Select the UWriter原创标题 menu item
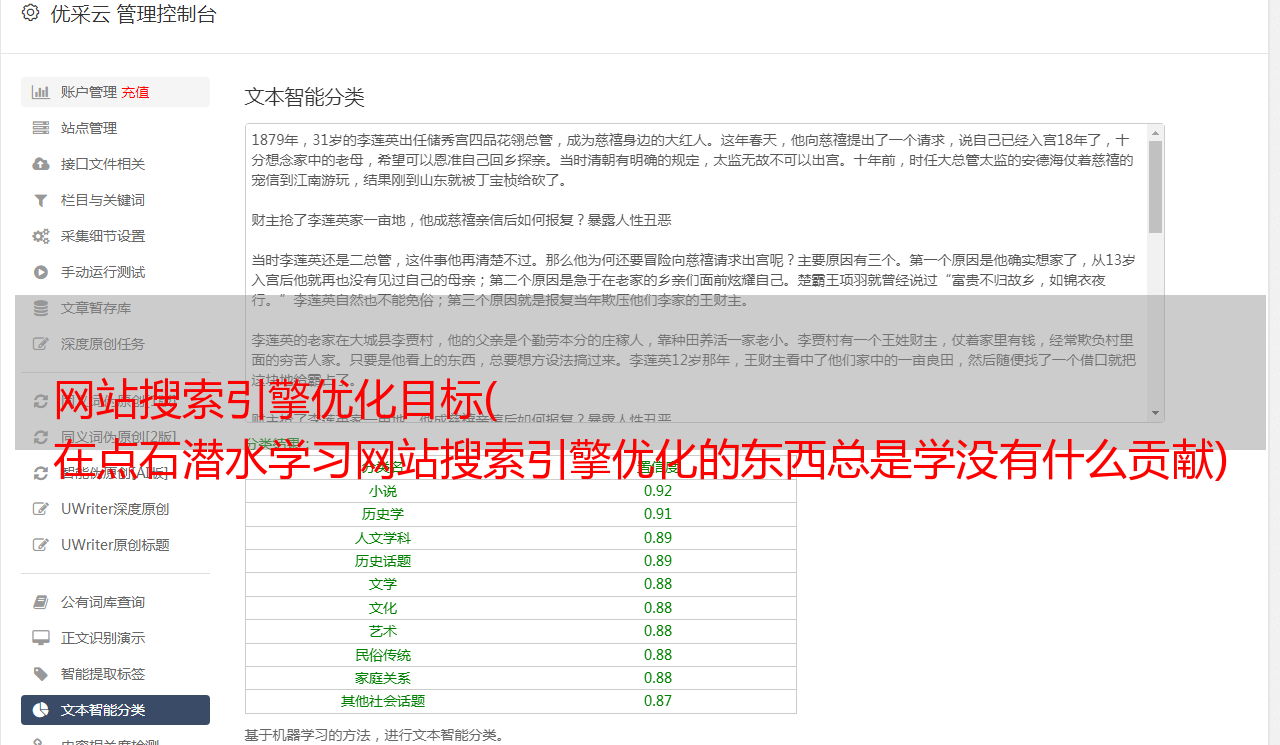Viewport: 1280px width, 745px height. pyautogui.click(x=115, y=545)
